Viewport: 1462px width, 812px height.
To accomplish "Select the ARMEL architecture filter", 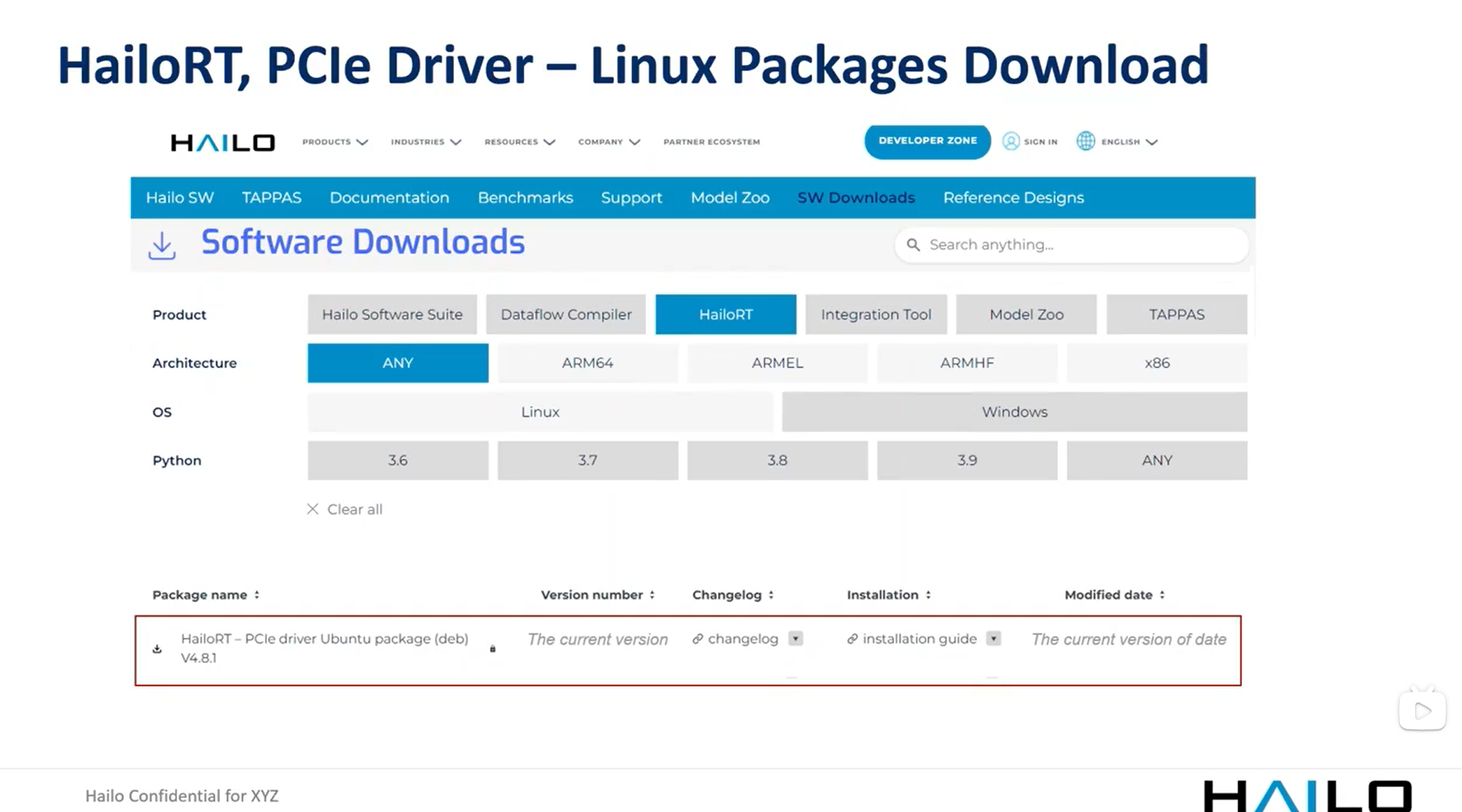I will (x=777, y=363).
